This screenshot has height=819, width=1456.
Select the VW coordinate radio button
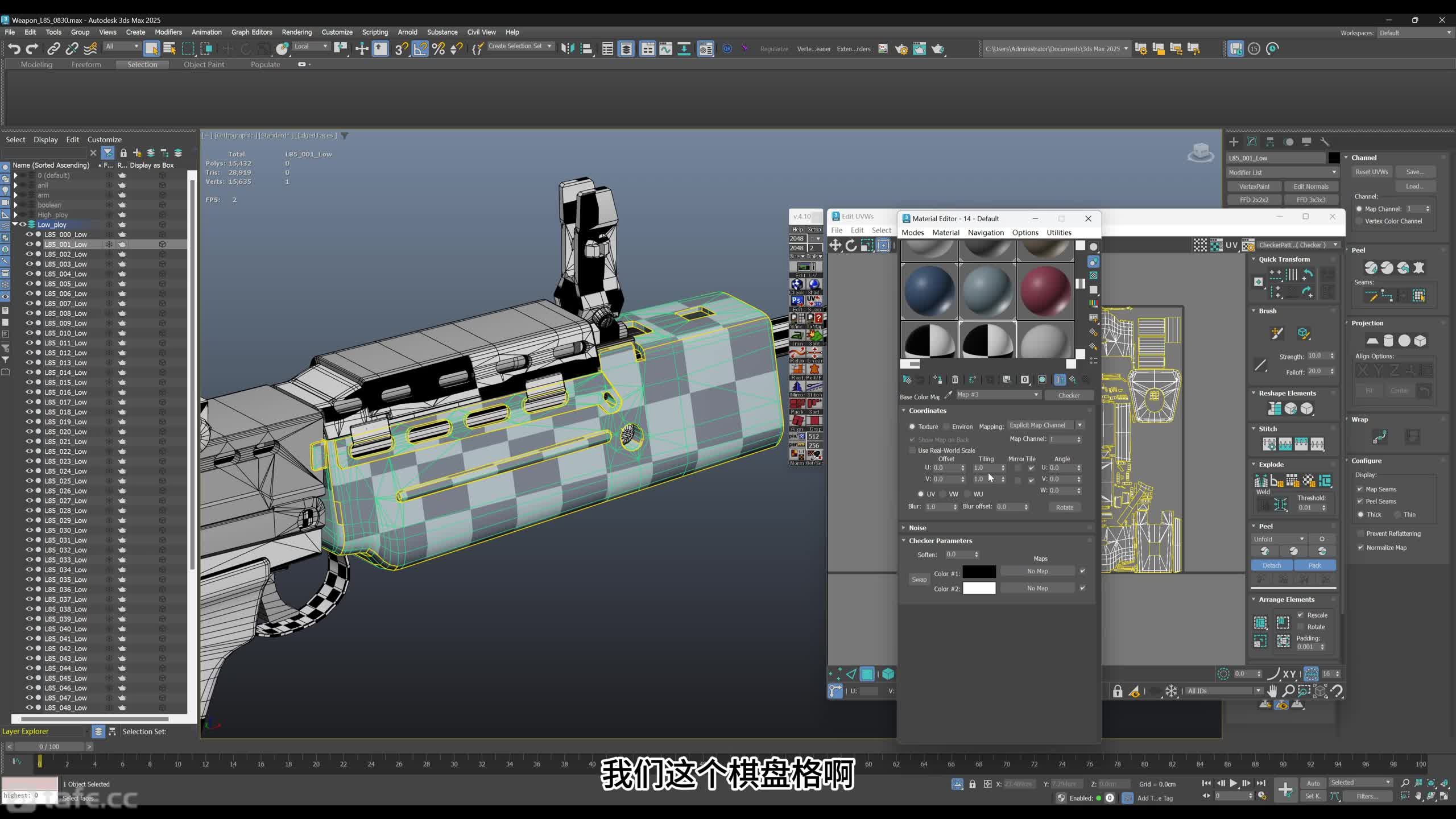pos(943,494)
